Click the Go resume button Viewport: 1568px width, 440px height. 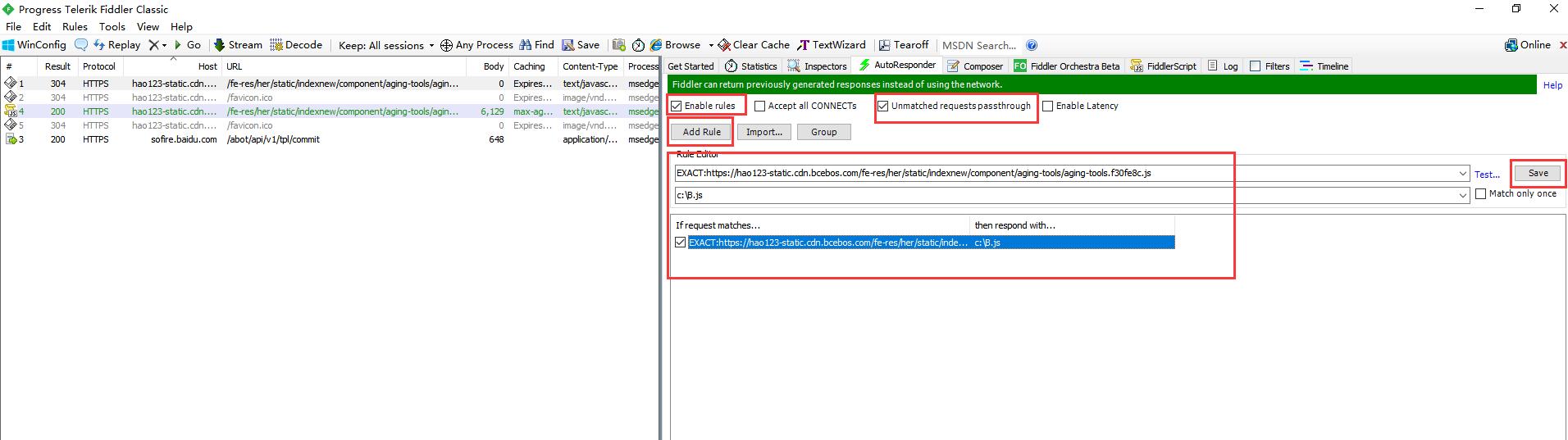pyautogui.click(x=187, y=45)
